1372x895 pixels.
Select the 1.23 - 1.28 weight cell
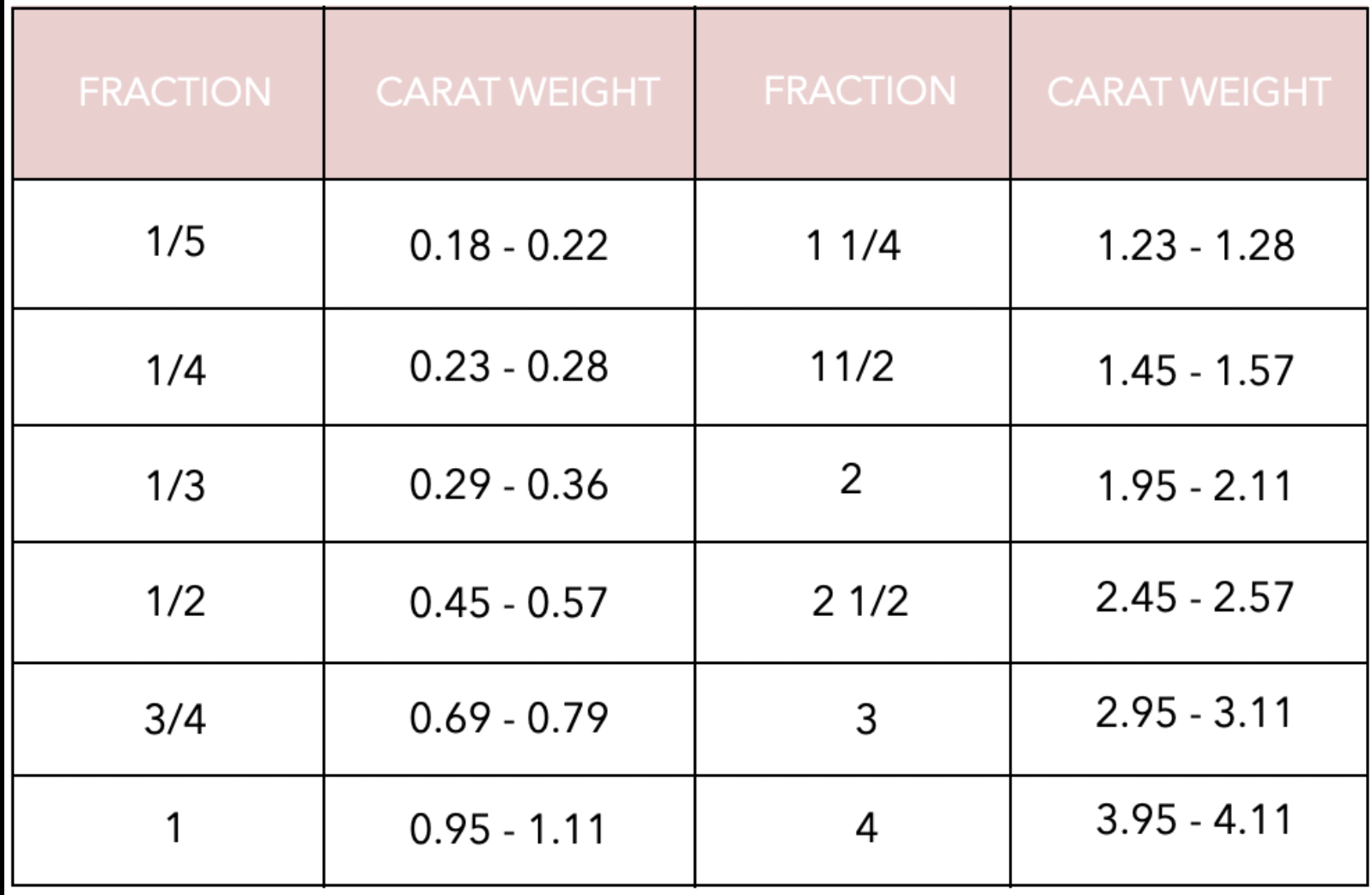click(1195, 246)
